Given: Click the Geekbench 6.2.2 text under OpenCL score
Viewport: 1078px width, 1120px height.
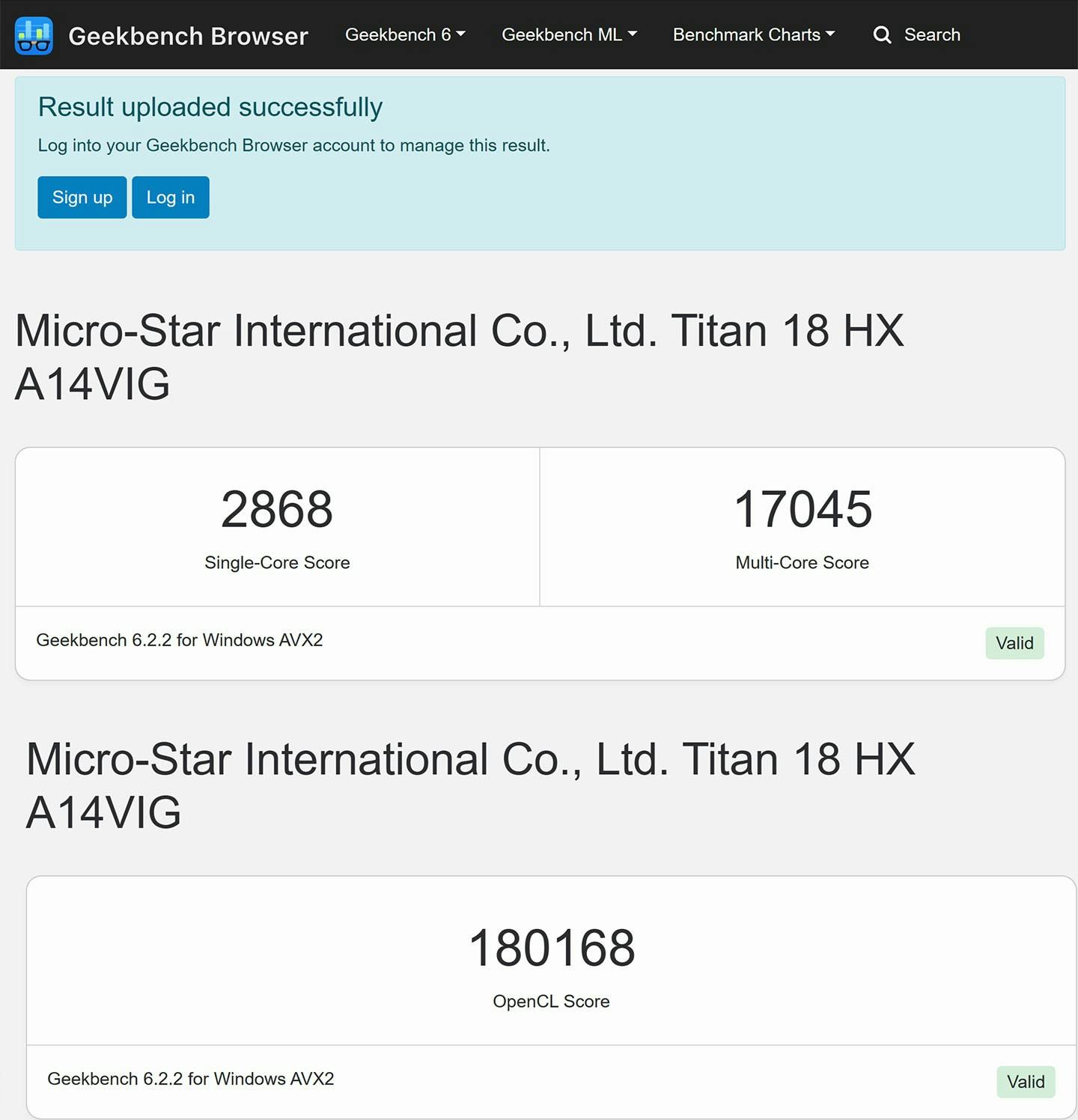Looking at the screenshot, I should 191,1079.
